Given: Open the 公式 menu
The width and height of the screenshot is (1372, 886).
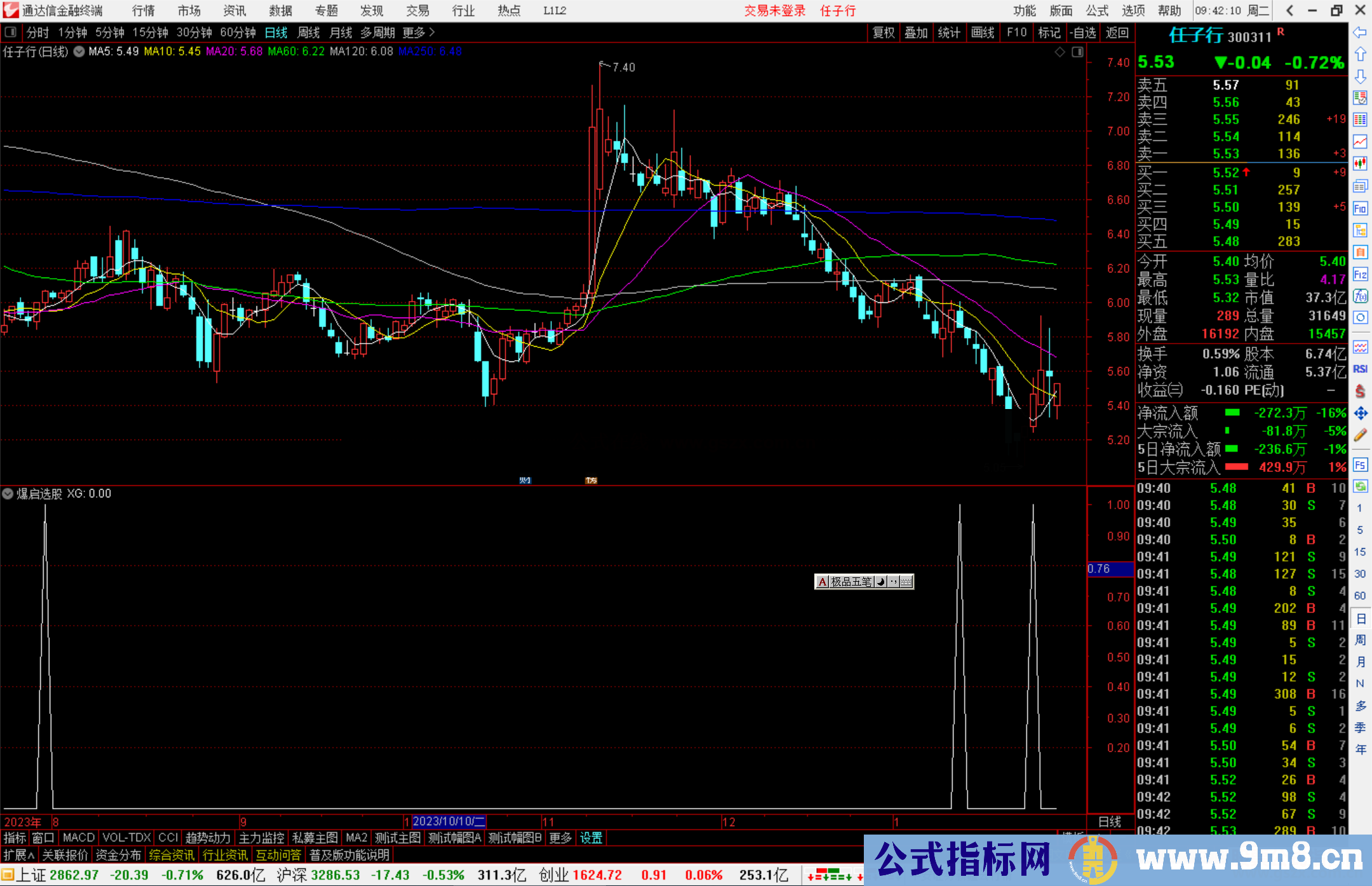Looking at the screenshot, I should [1097, 11].
